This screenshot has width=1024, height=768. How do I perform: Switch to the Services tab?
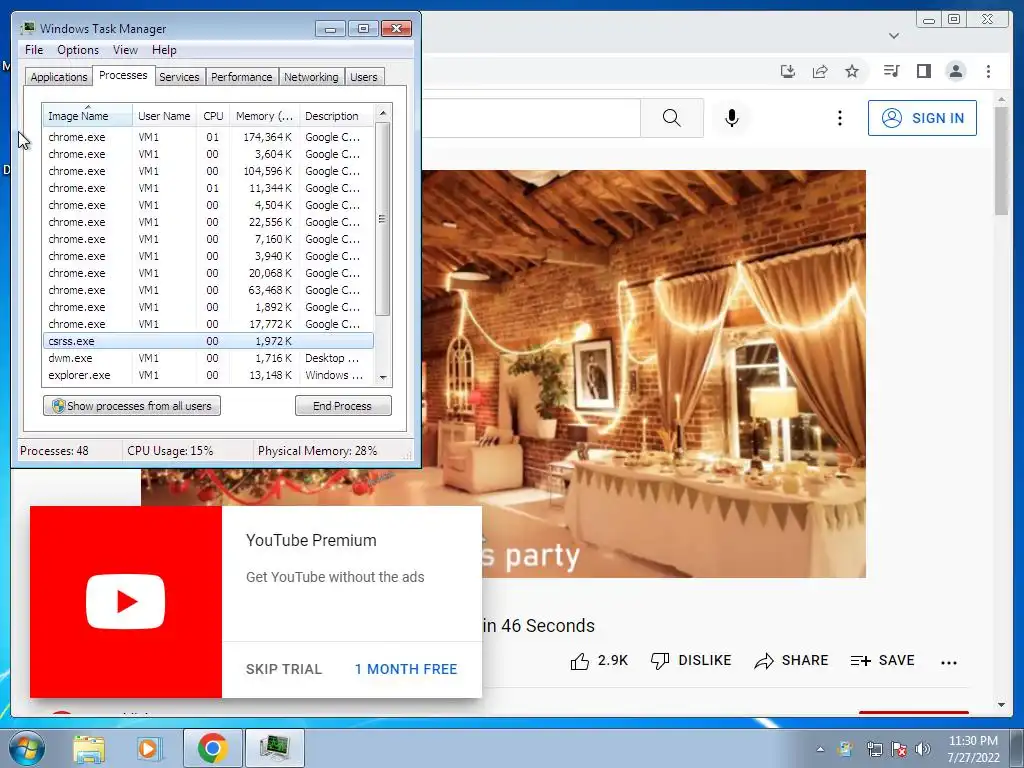click(x=179, y=77)
